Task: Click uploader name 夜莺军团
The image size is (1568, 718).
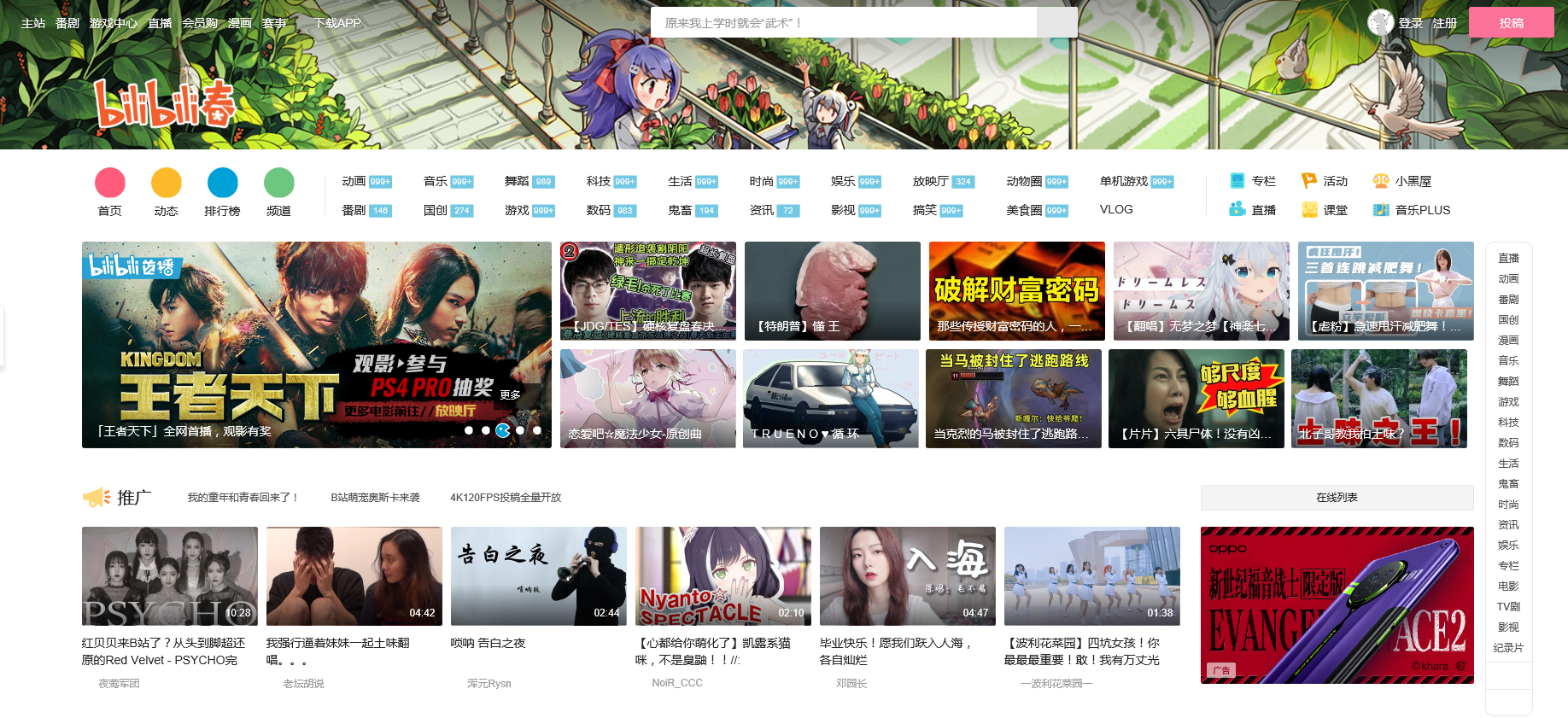Action: point(119,683)
